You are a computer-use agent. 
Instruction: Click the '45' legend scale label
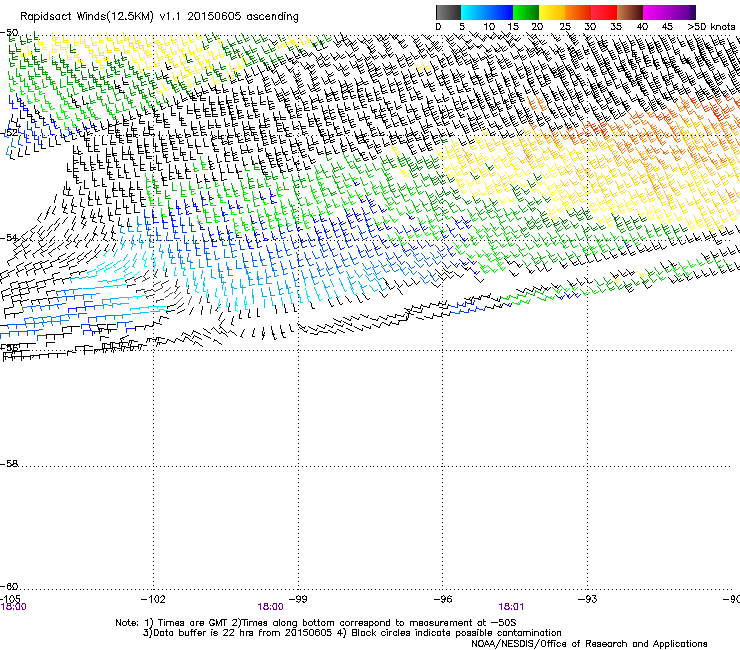coord(667,27)
